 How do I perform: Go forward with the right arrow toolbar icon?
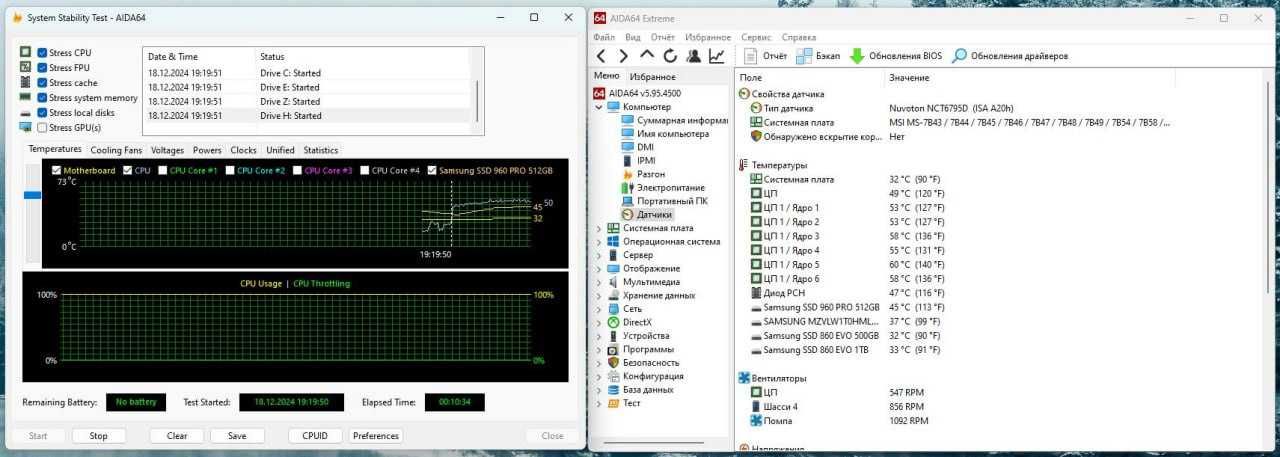pyautogui.click(x=624, y=56)
